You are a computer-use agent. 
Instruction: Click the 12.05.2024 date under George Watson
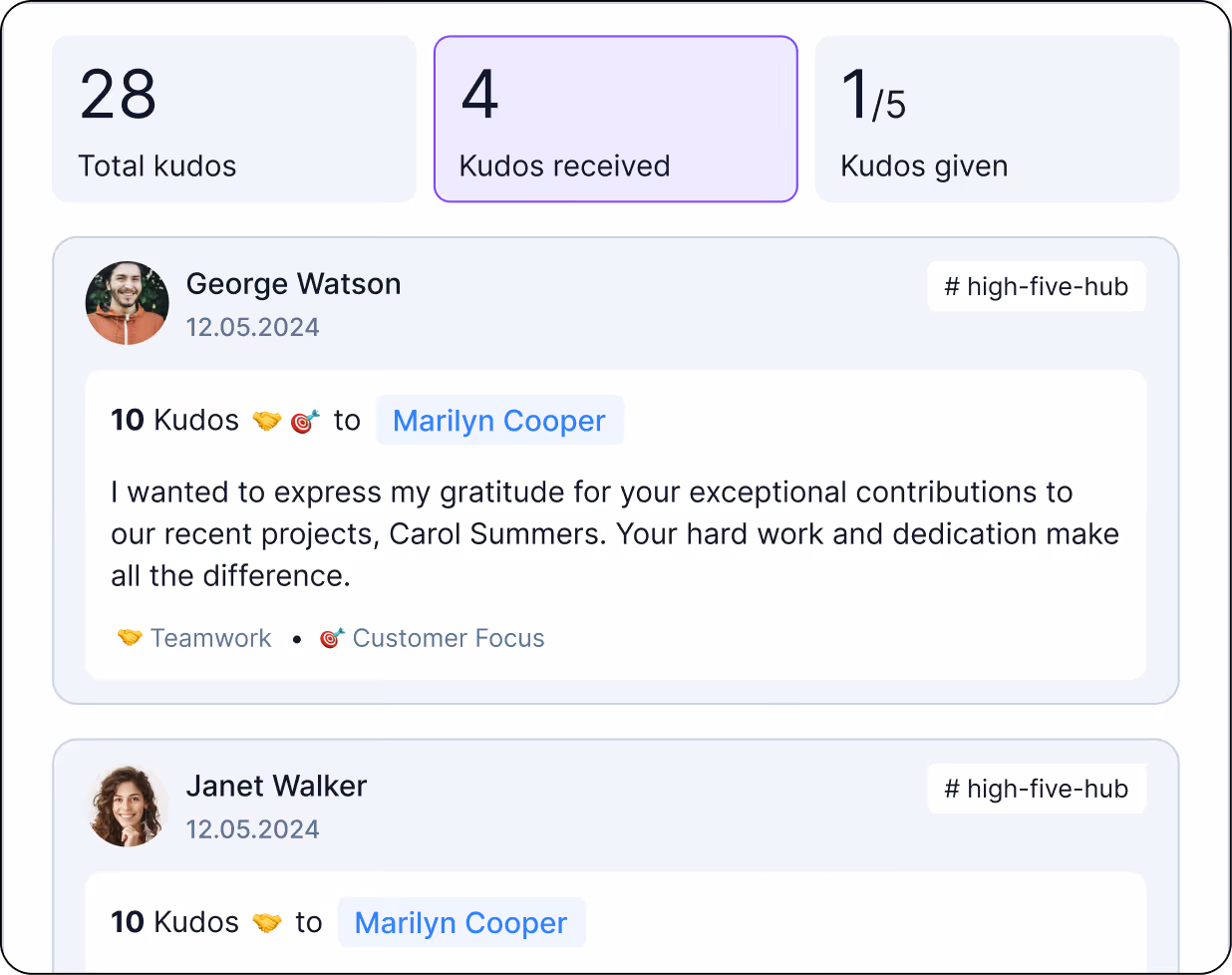253,327
